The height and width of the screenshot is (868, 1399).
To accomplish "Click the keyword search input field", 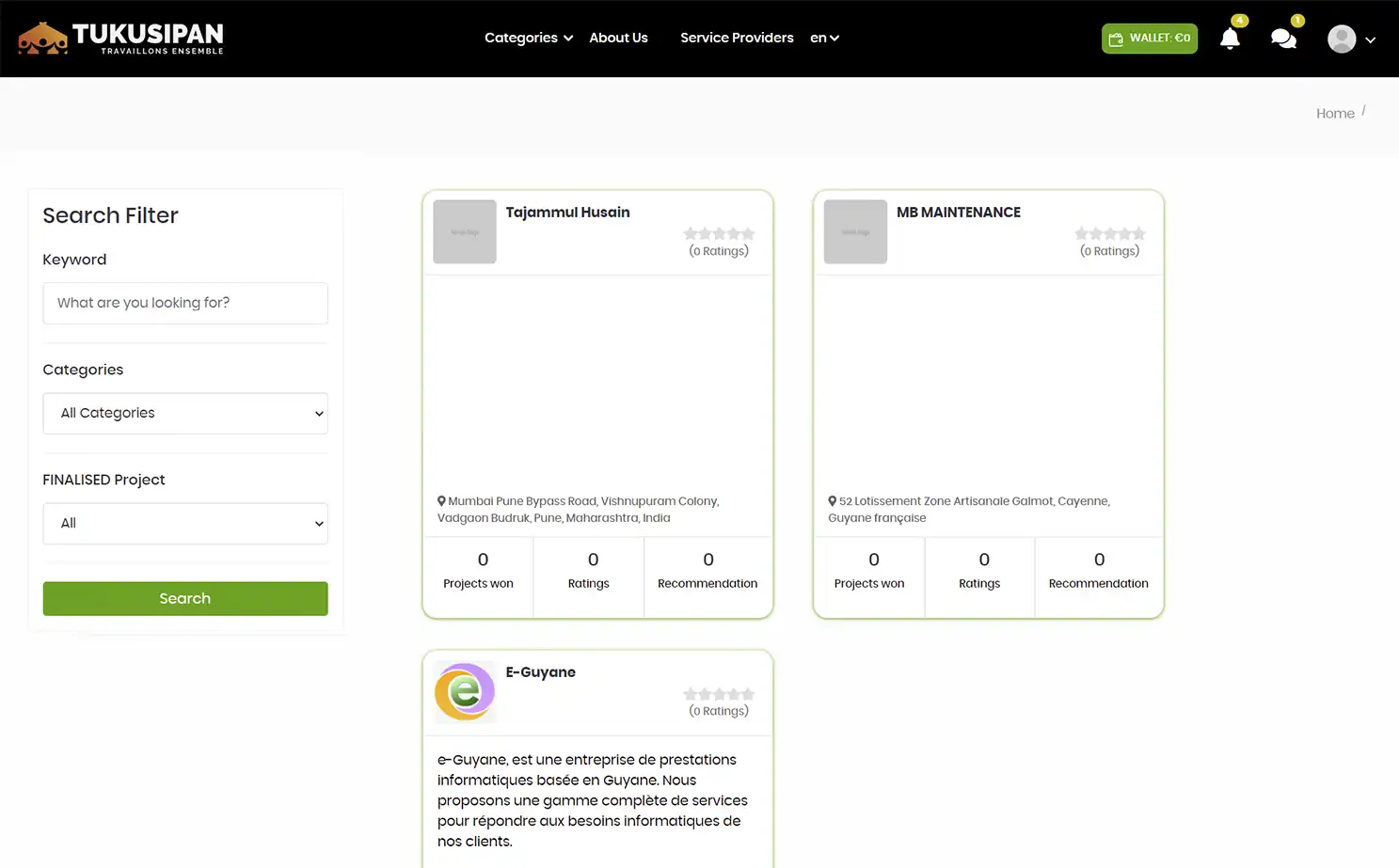I will tap(184, 303).
